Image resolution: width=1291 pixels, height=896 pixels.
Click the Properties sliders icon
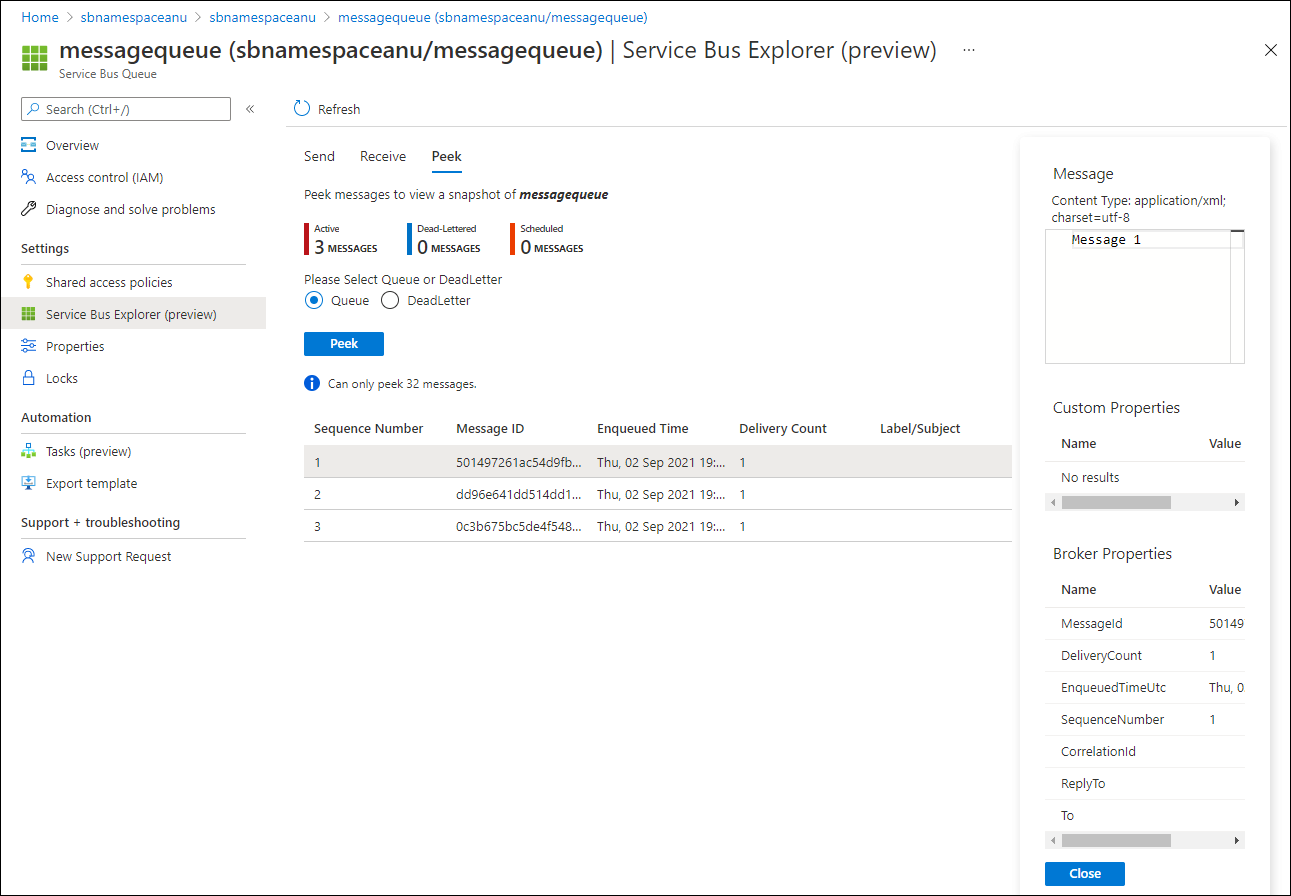pos(29,346)
